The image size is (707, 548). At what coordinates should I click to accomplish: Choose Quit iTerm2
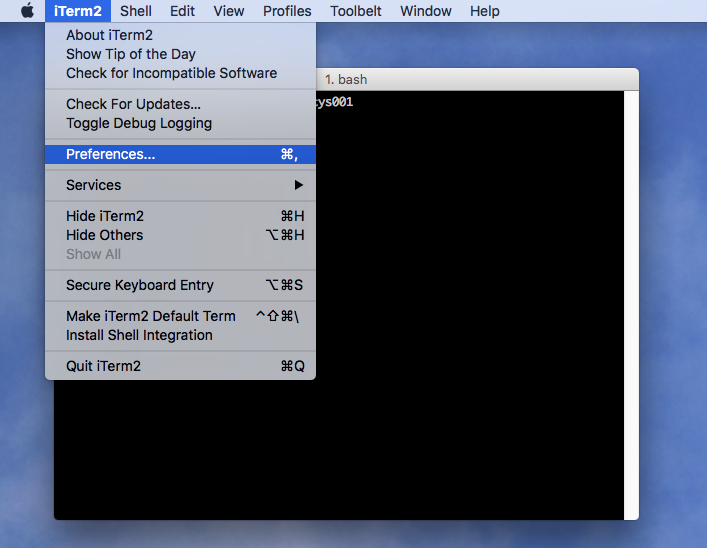180,366
